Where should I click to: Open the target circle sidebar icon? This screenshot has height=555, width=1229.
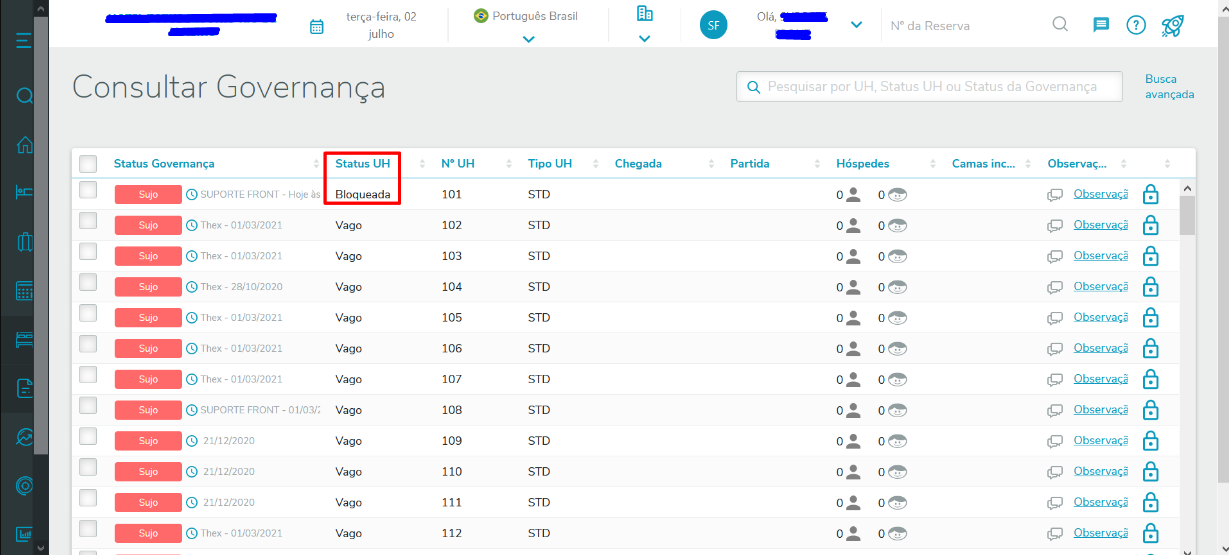point(25,486)
